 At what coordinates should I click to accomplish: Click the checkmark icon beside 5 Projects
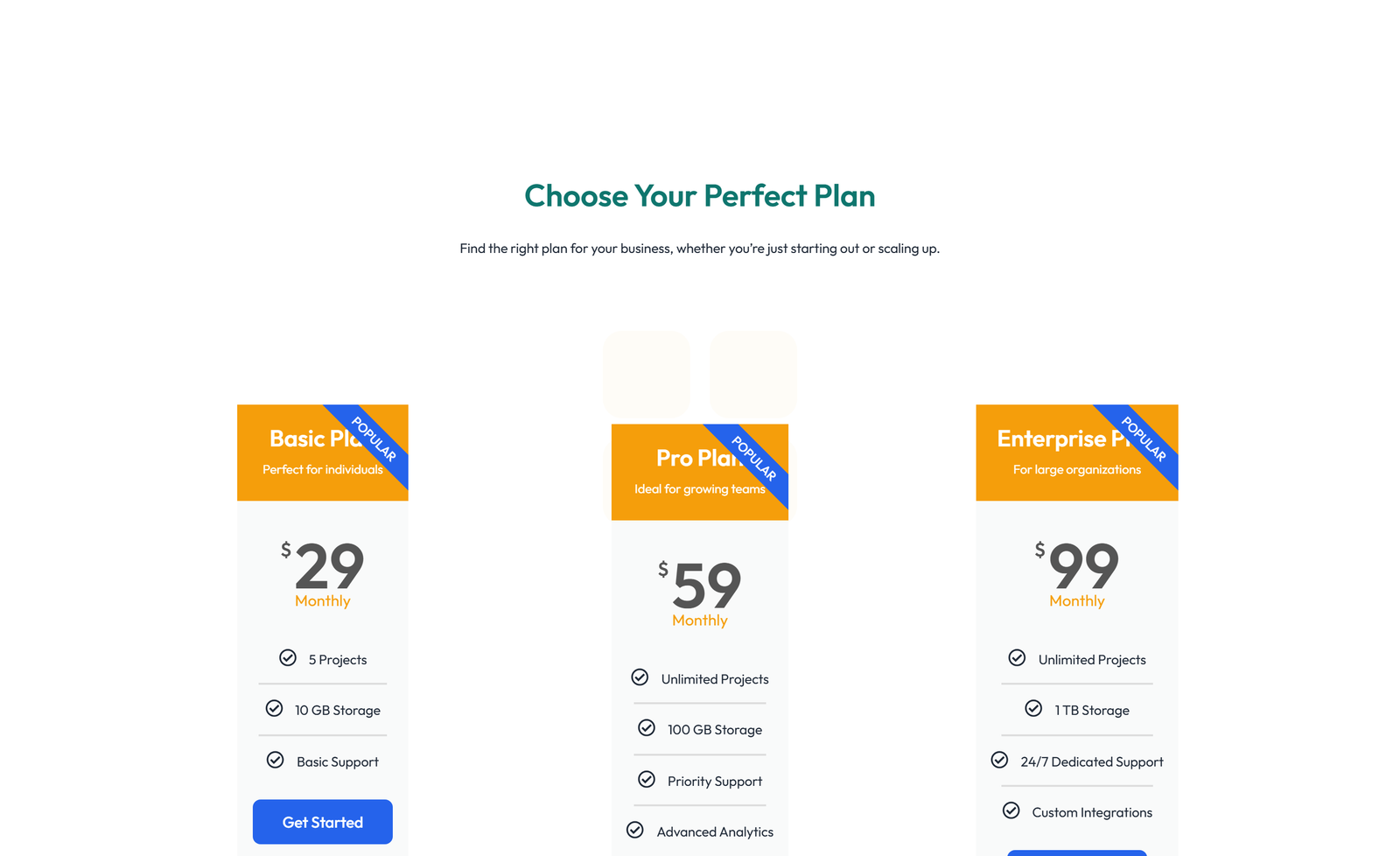(288, 657)
